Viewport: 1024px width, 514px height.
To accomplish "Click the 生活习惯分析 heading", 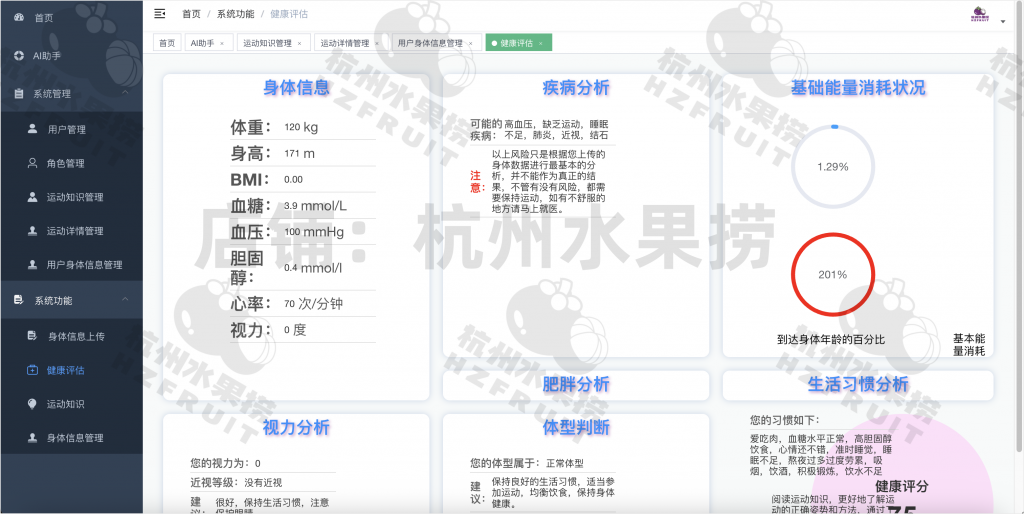I will tap(858, 384).
